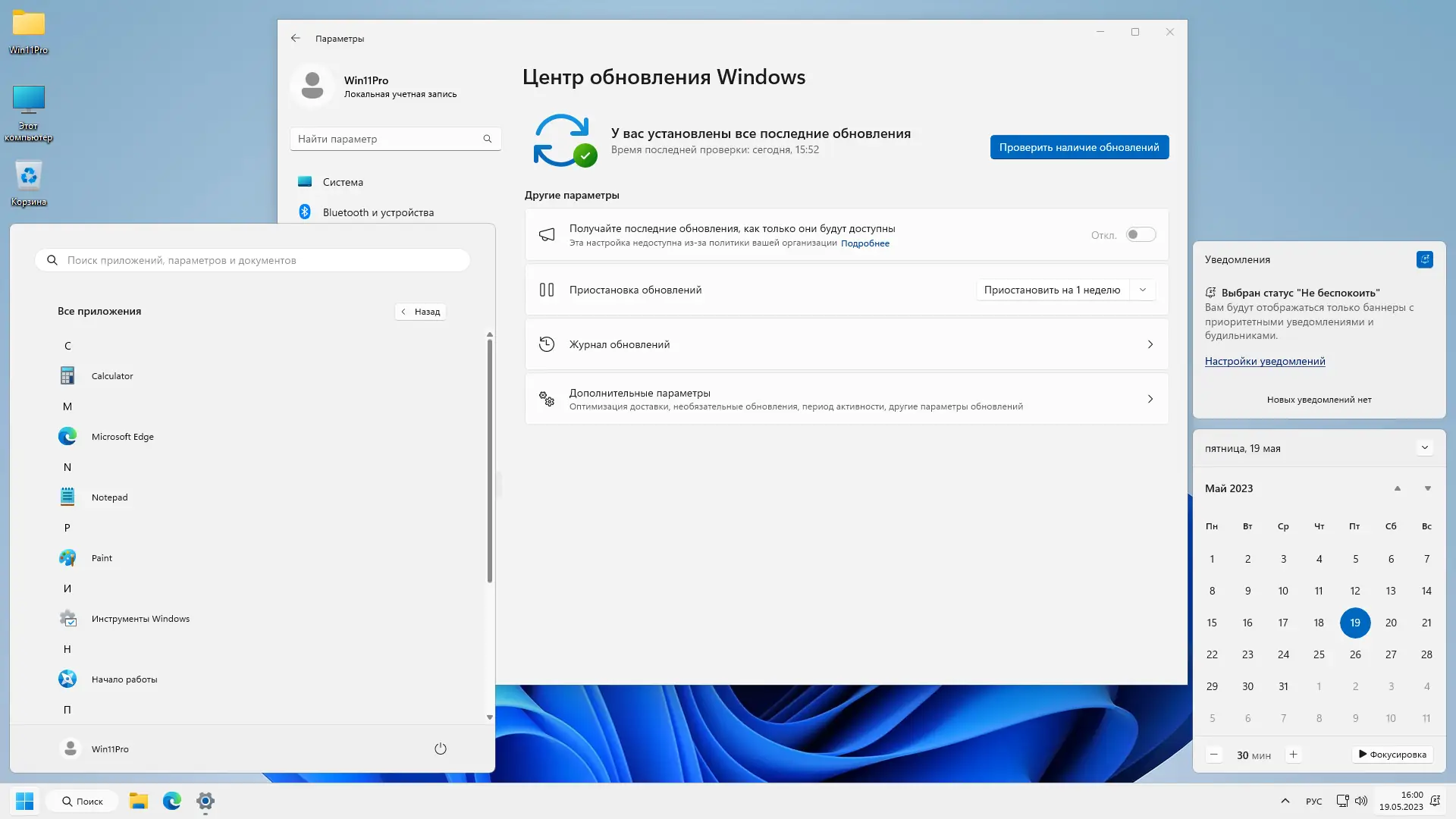
Task: Start the Фокусировка focus session
Action: (1392, 755)
